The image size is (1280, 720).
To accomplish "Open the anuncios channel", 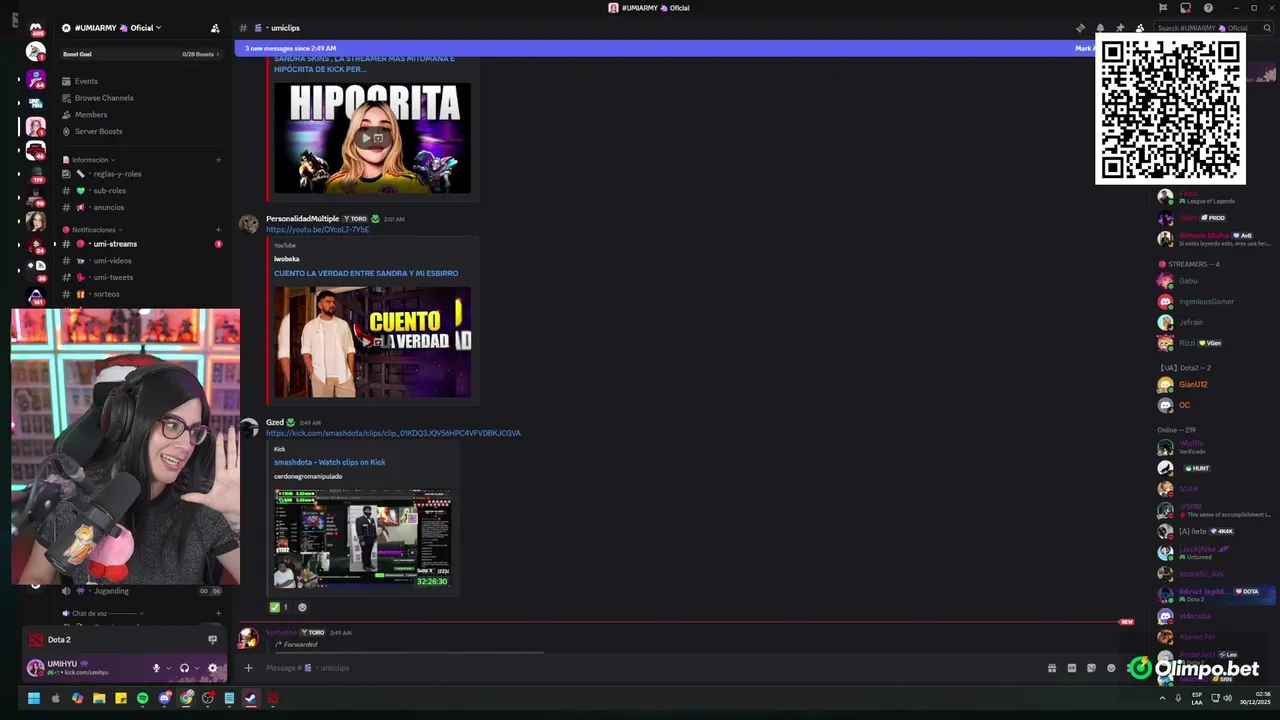I will point(142,208).
